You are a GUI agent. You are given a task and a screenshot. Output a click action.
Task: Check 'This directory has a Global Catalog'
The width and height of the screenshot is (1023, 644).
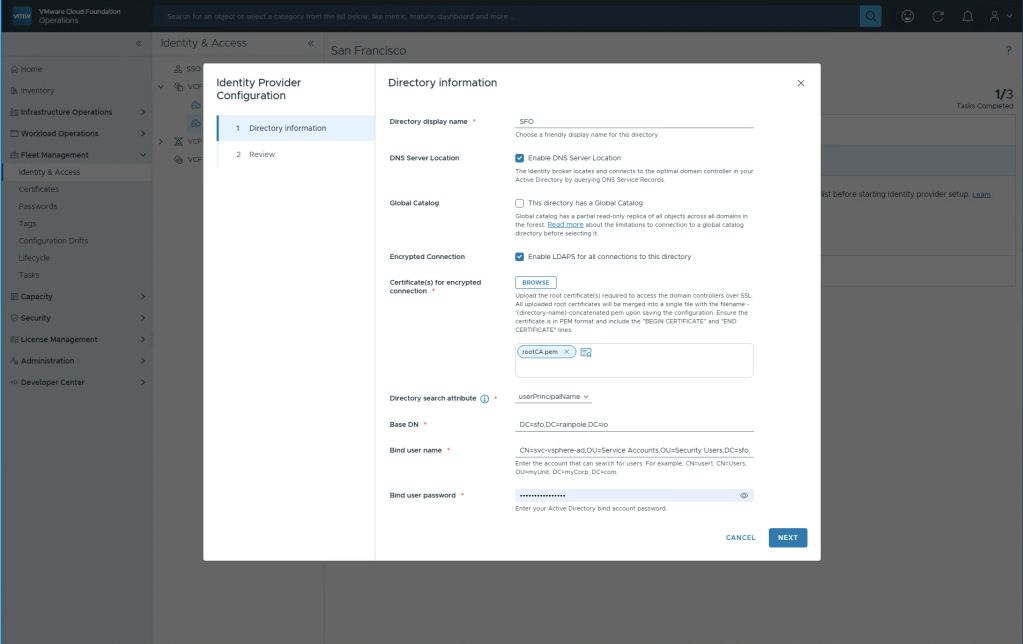(x=520, y=203)
